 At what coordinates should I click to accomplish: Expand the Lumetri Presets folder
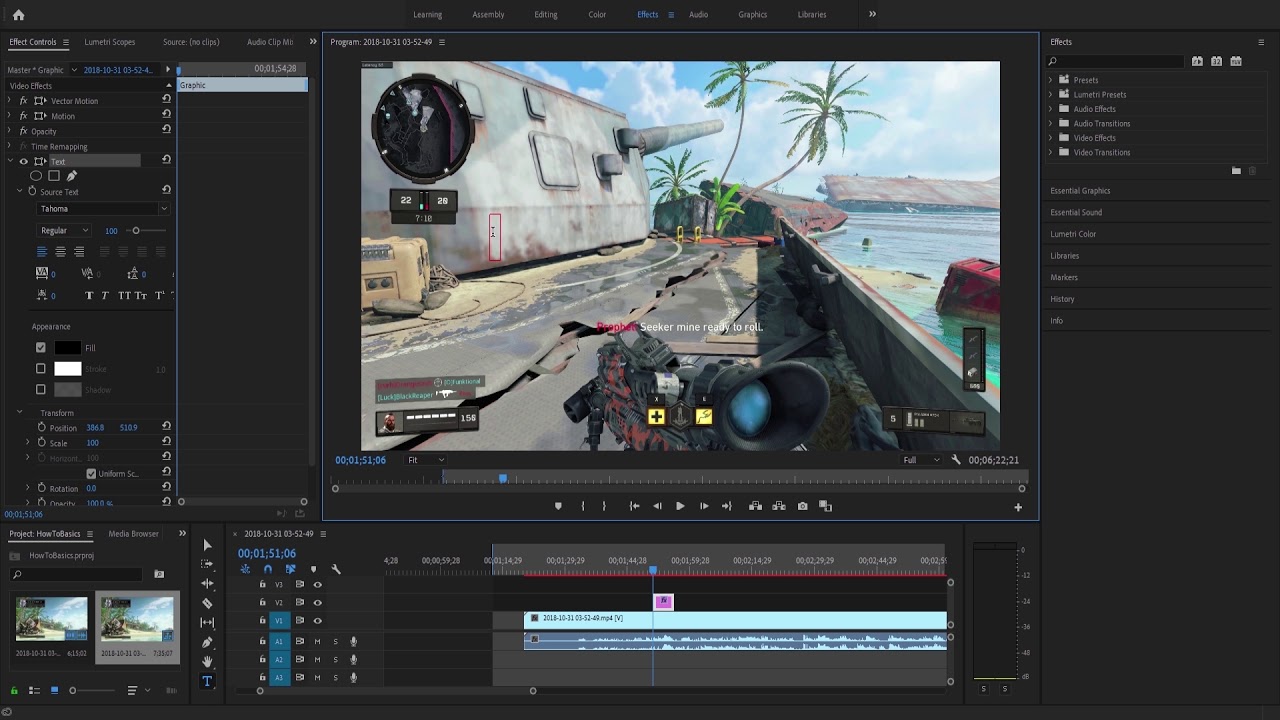point(1051,94)
